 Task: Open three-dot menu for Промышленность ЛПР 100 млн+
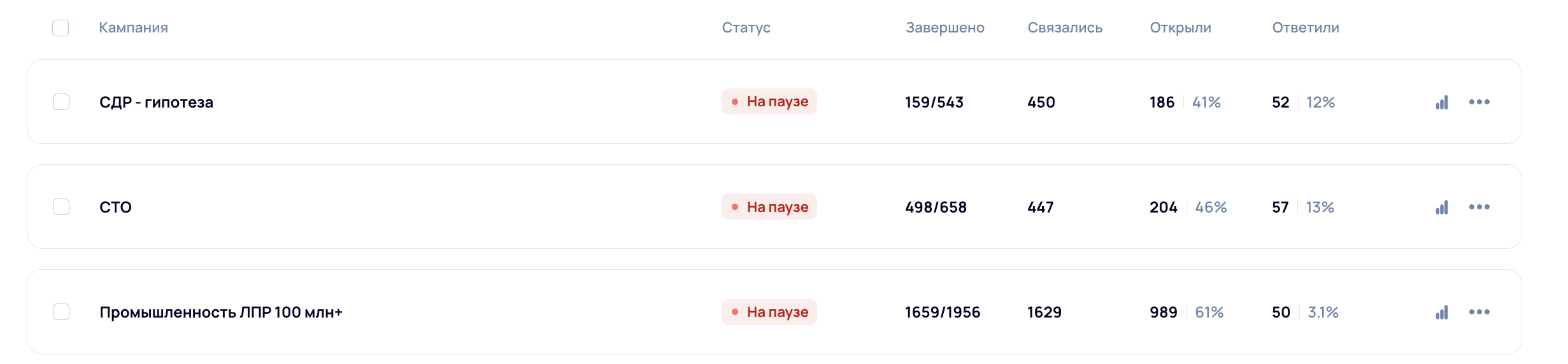pyautogui.click(x=1479, y=312)
